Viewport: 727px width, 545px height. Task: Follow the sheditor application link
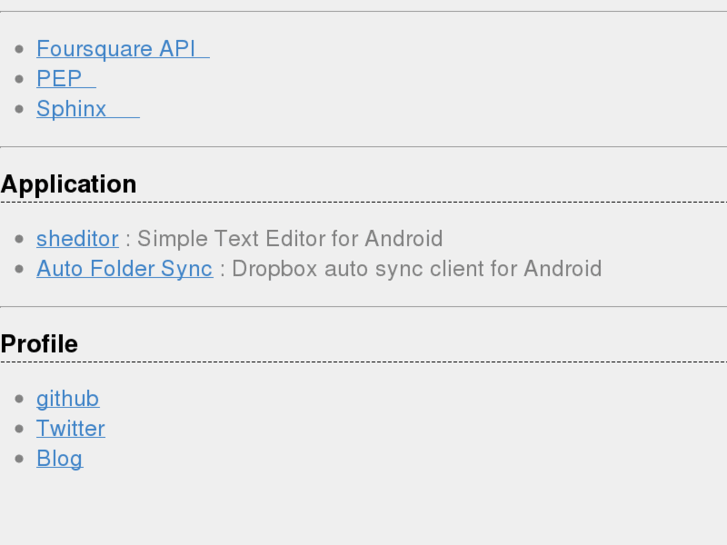click(x=77, y=239)
